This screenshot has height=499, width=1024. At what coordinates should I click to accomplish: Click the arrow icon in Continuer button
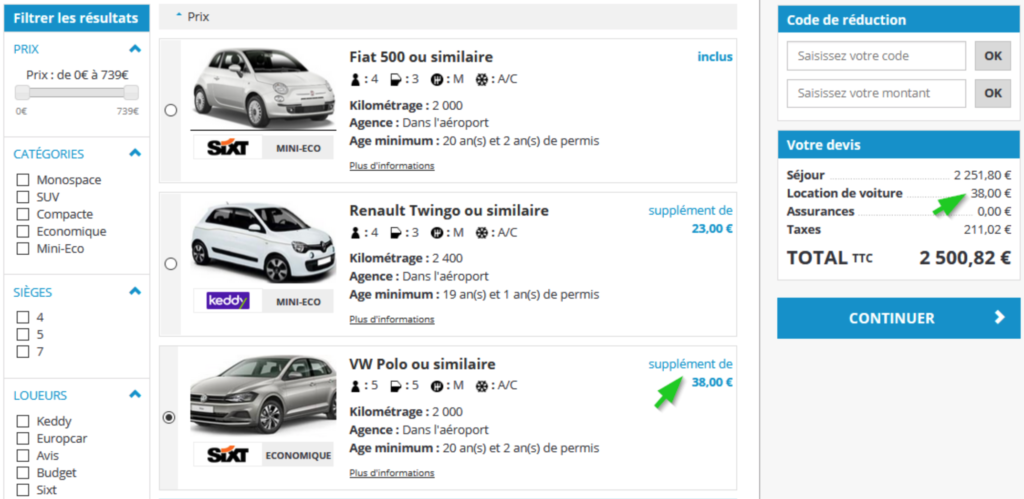pos(1000,318)
